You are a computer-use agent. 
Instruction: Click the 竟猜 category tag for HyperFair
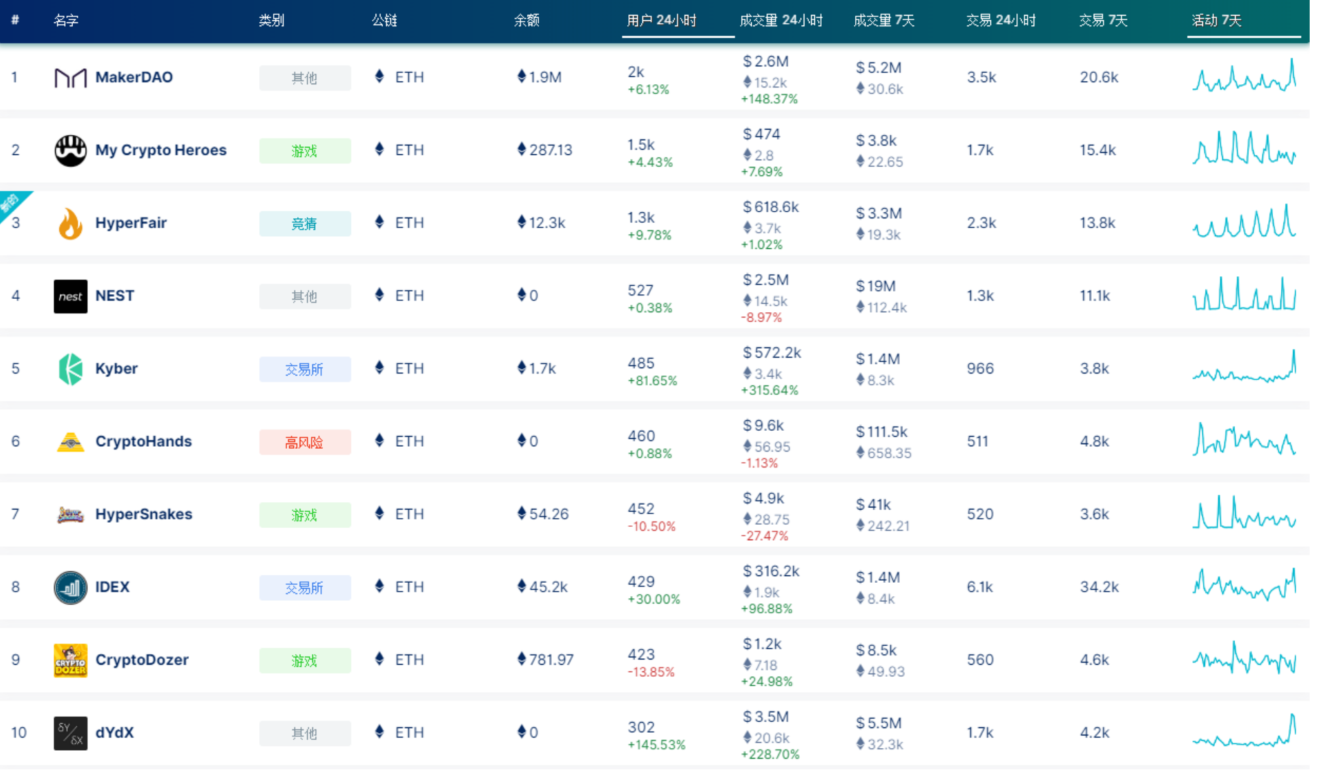pos(305,224)
